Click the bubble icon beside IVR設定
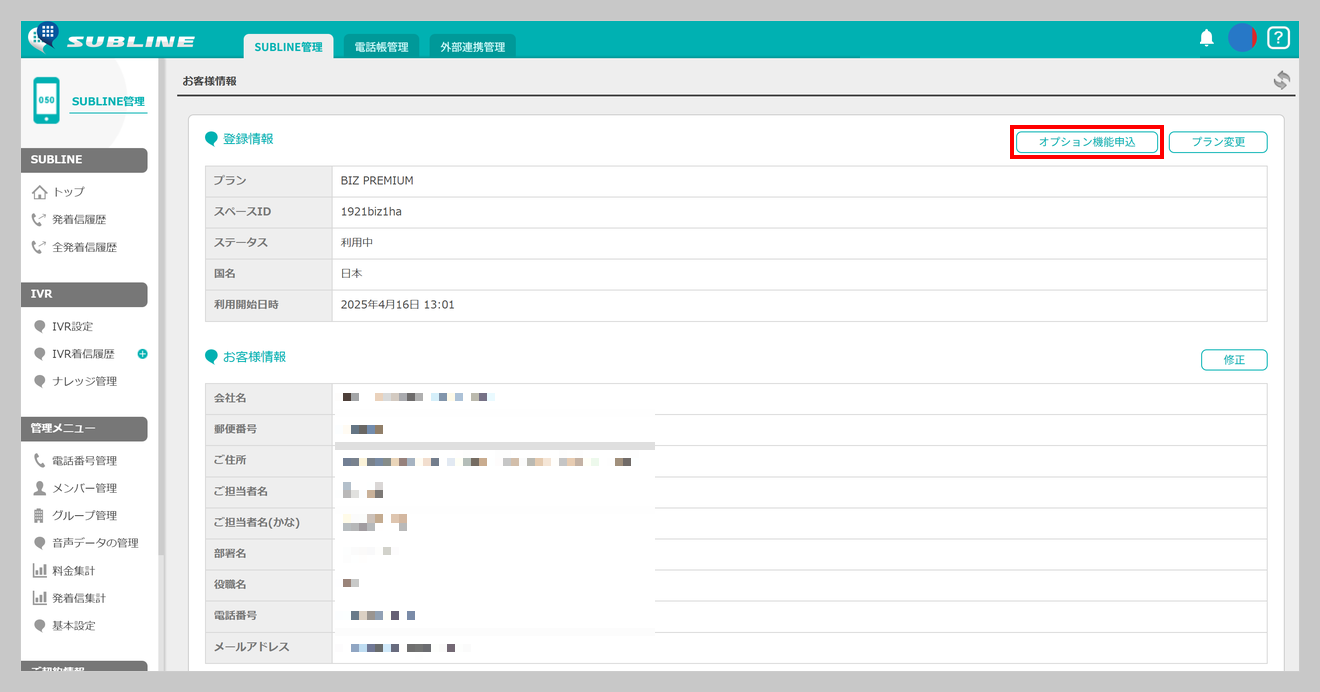 (x=40, y=326)
